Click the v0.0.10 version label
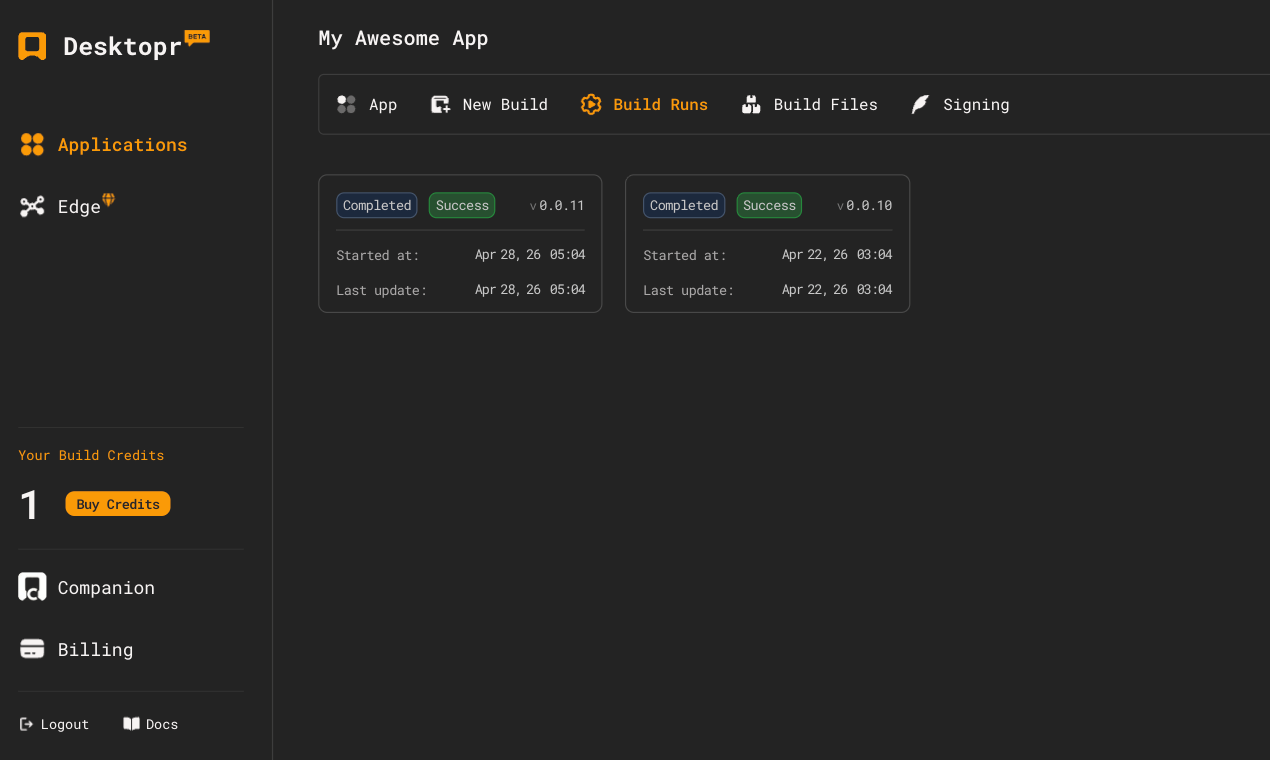1270x760 pixels. (864, 206)
